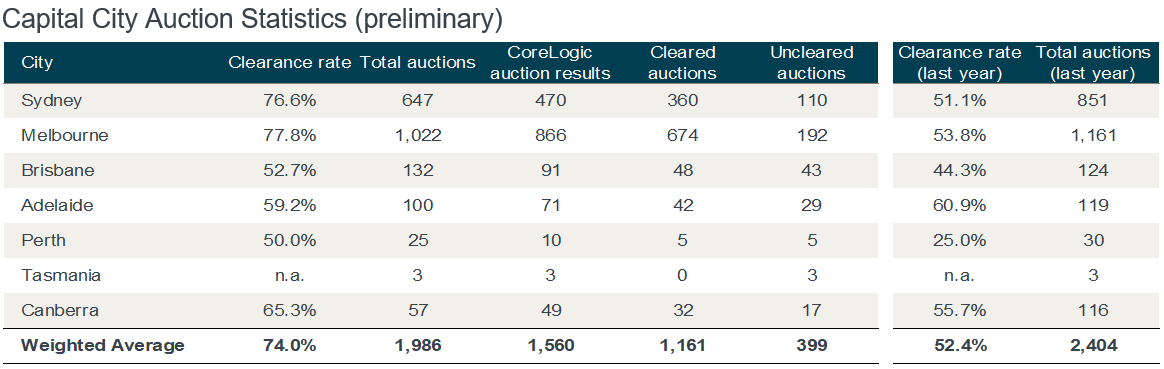1164x369 pixels.
Task: Click the Weighted Average row label
Action: [x=102, y=345]
